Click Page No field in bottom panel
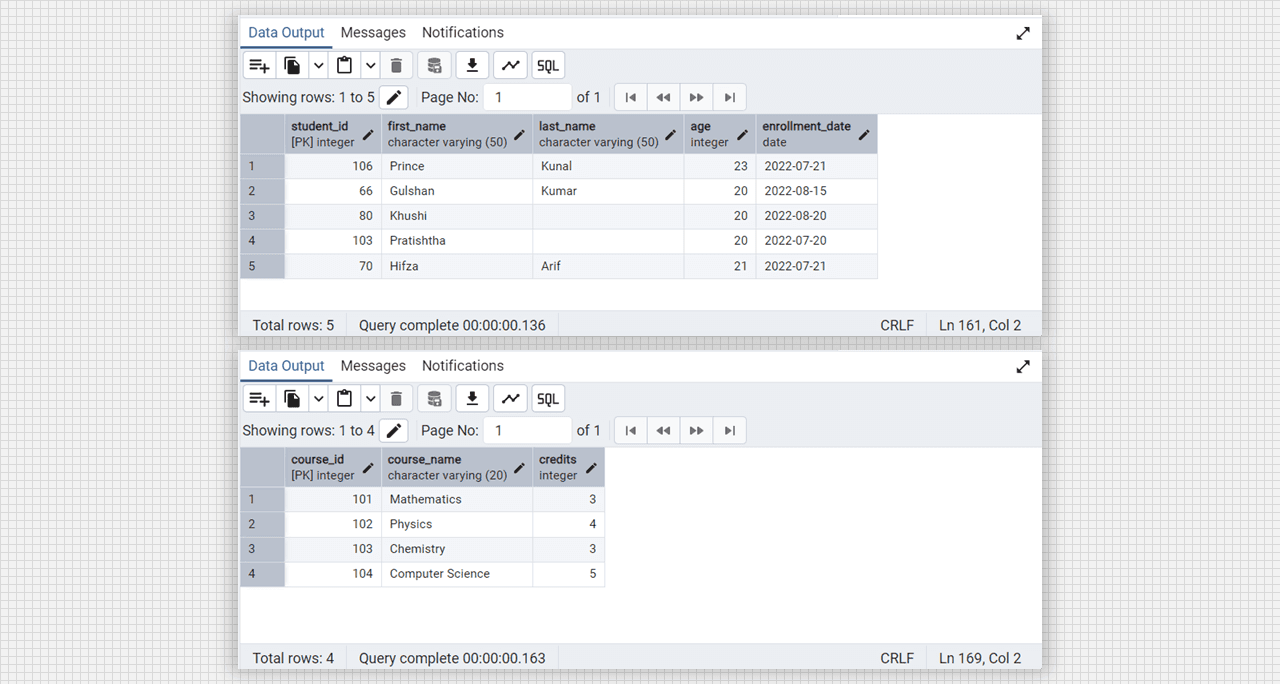The height and width of the screenshot is (684, 1280). pos(527,430)
